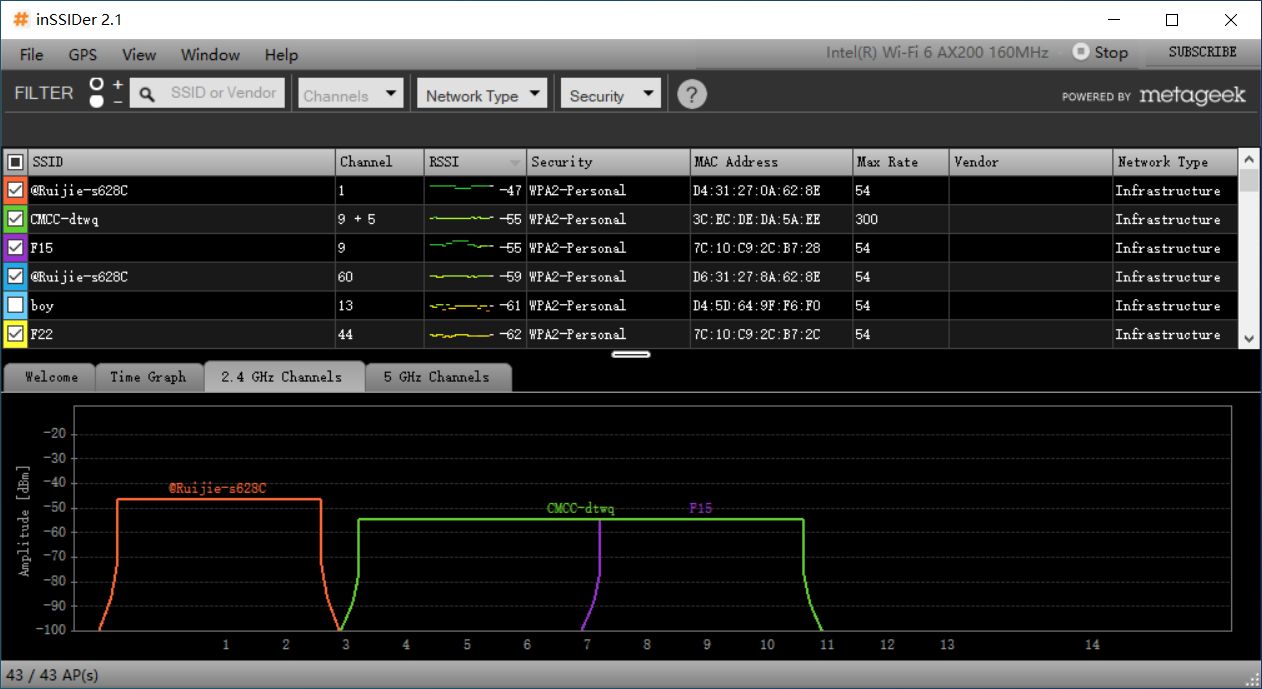Click the -62 RSSI value

click(511, 334)
